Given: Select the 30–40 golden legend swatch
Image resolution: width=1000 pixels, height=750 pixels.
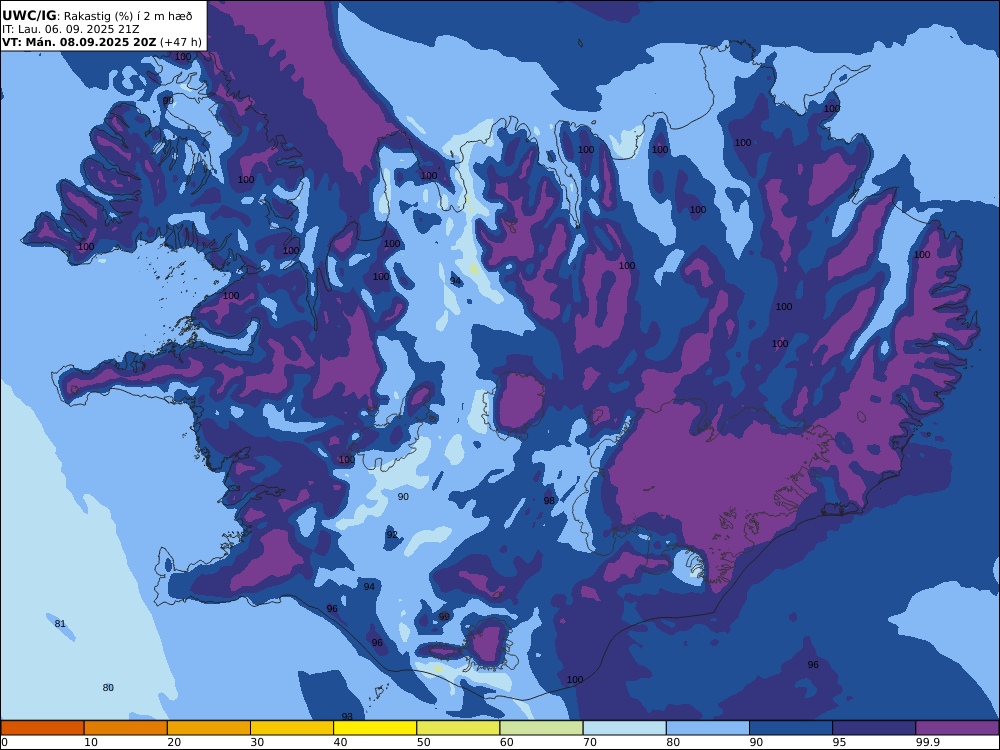Looking at the screenshot, I should tap(292, 728).
